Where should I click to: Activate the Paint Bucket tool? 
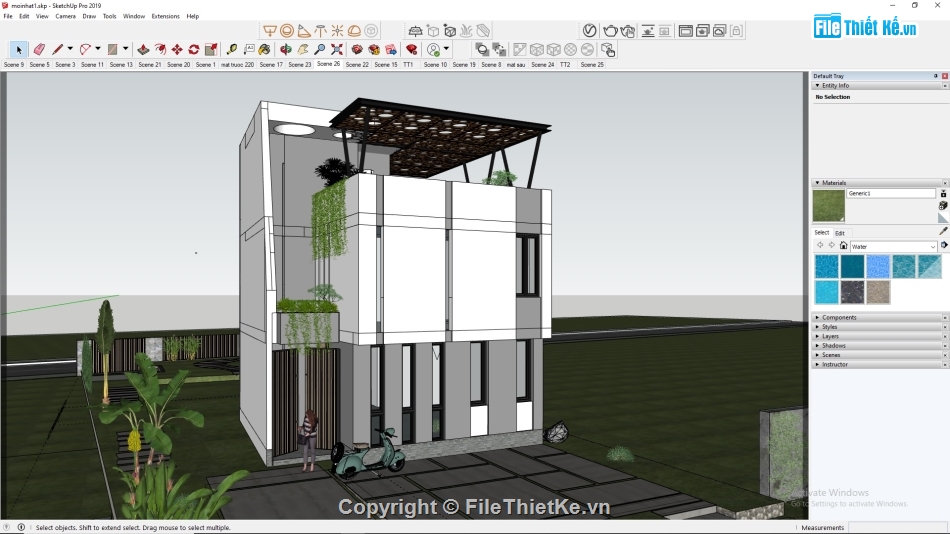[x=265, y=49]
